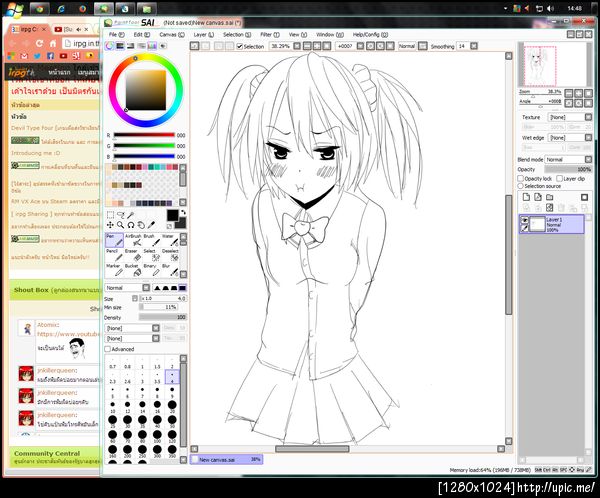Image resolution: width=600 pixels, height=498 pixels.
Task: Open the brush mode Normal dropdown
Action: click(x=127, y=287)
